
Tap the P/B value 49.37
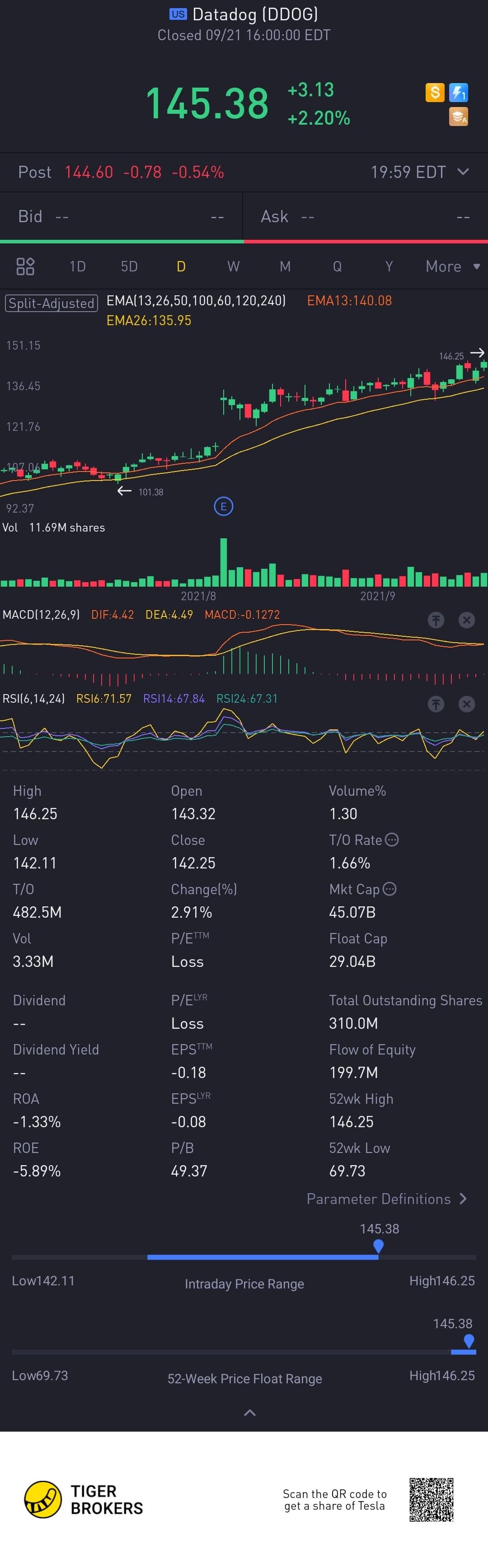tap(189, 1171)
